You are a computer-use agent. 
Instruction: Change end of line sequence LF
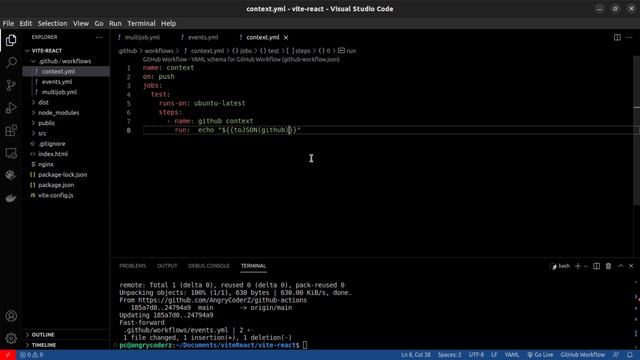pyautogui.click(x=494, y=355)
